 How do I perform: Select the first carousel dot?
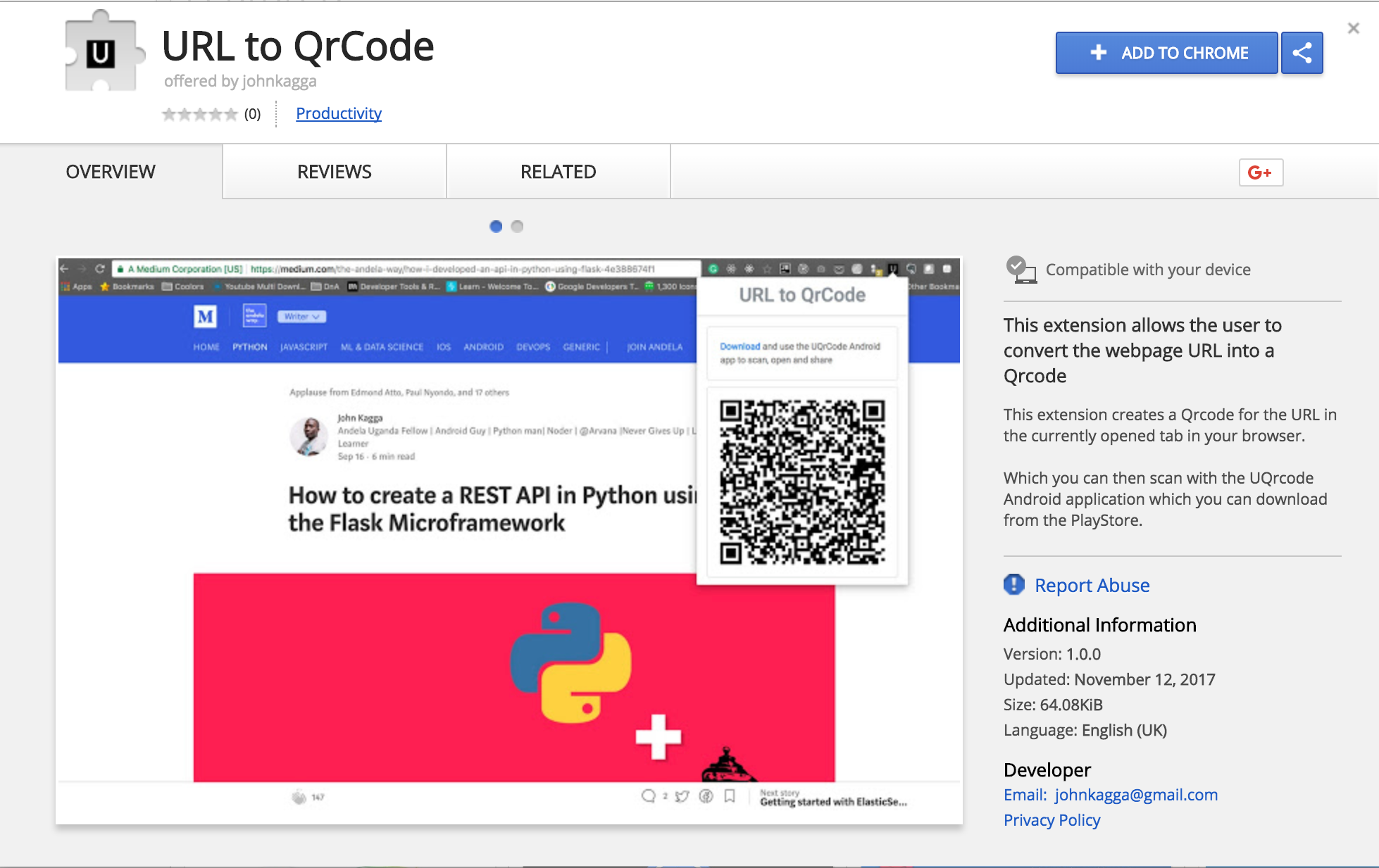click(496, 226)
